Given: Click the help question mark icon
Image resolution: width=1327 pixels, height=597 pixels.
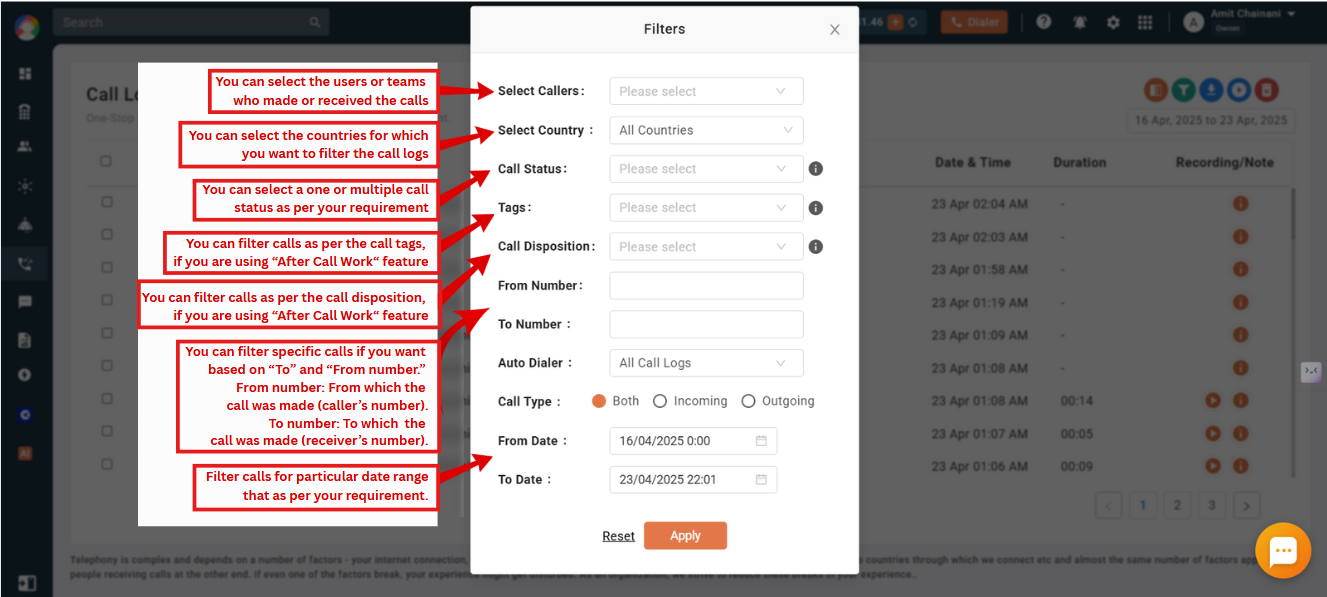Looking at the screenshot, I should (x=1044, y=22).
